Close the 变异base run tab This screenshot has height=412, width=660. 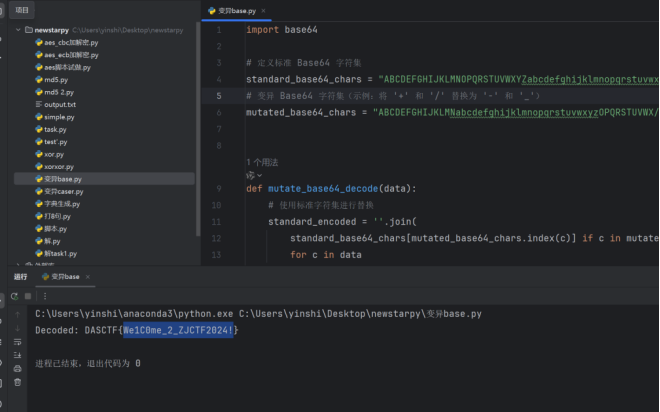[x=88, y=277]
